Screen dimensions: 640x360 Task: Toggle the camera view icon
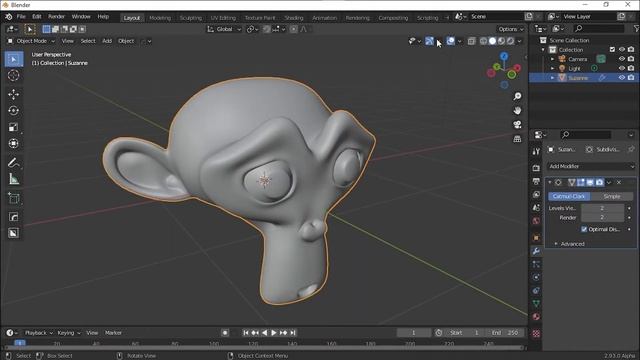pos(517,125)
